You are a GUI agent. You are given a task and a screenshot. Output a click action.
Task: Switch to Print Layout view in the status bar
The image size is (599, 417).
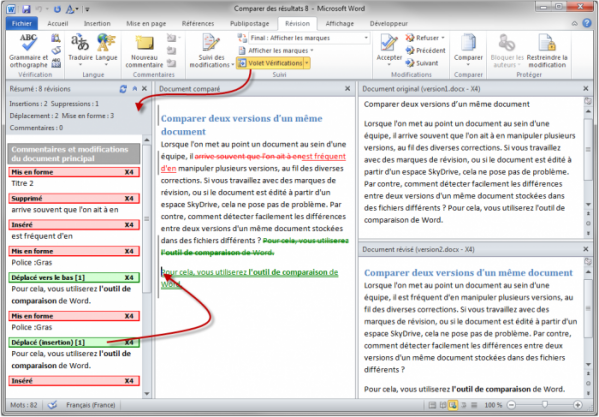pos(432,405)
